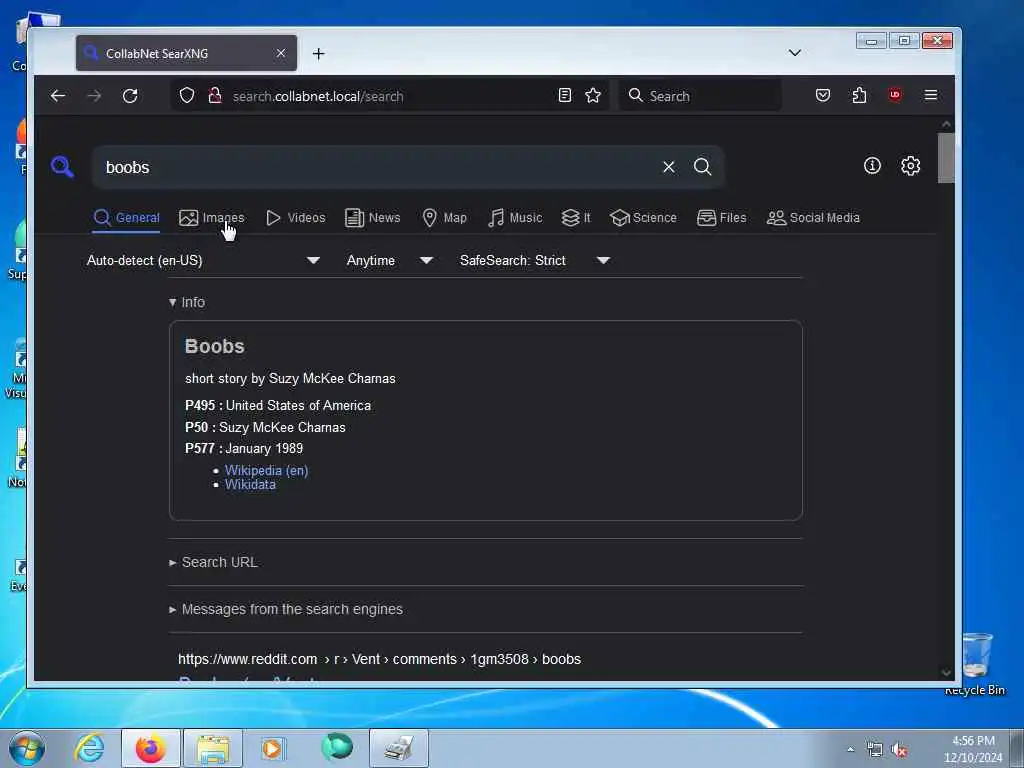Reload the page with the refresh icon
This screenshot has height=768, width=1024.
(x=130, y=96)
